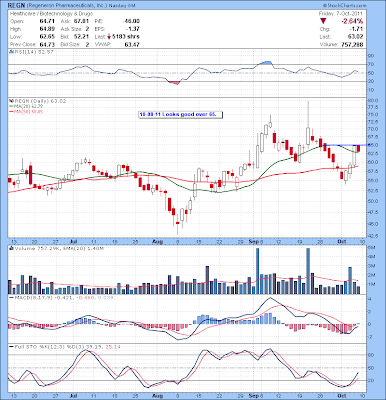The height and width of the screenshot is (400, 386).
Task: Click the -2.64% percent change
Action: pyautogui.click(x=352, y=21)
